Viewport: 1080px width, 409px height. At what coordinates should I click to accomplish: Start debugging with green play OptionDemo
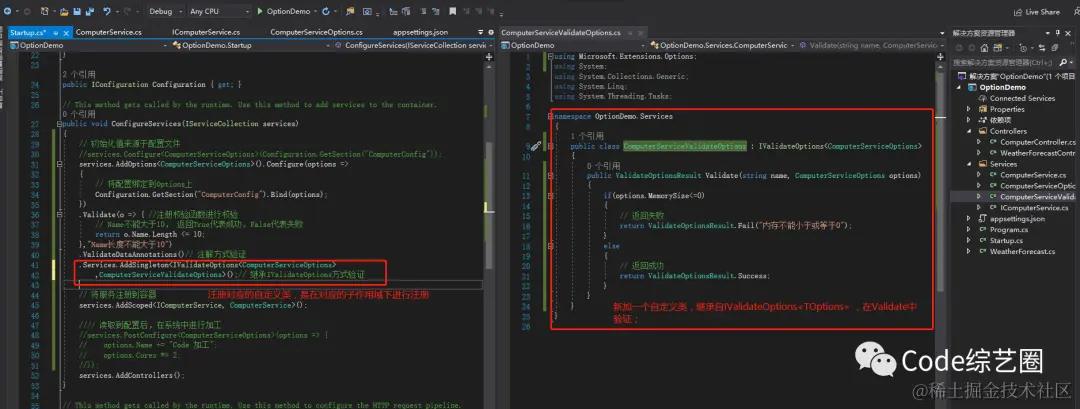point(283,12)
